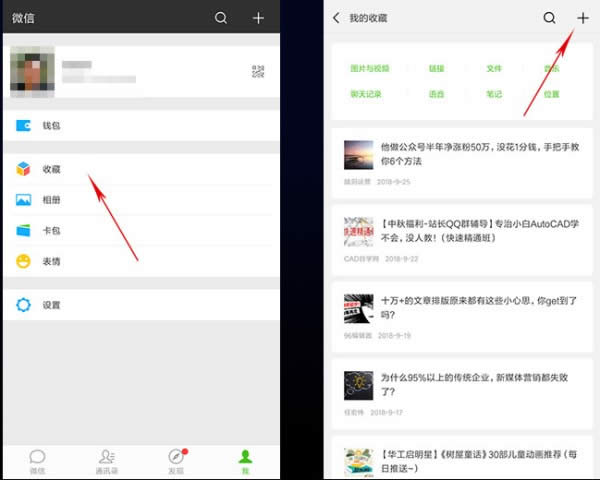Tap search icon in 微信 header
Screen dimensions: 600x480
point(221,18)
